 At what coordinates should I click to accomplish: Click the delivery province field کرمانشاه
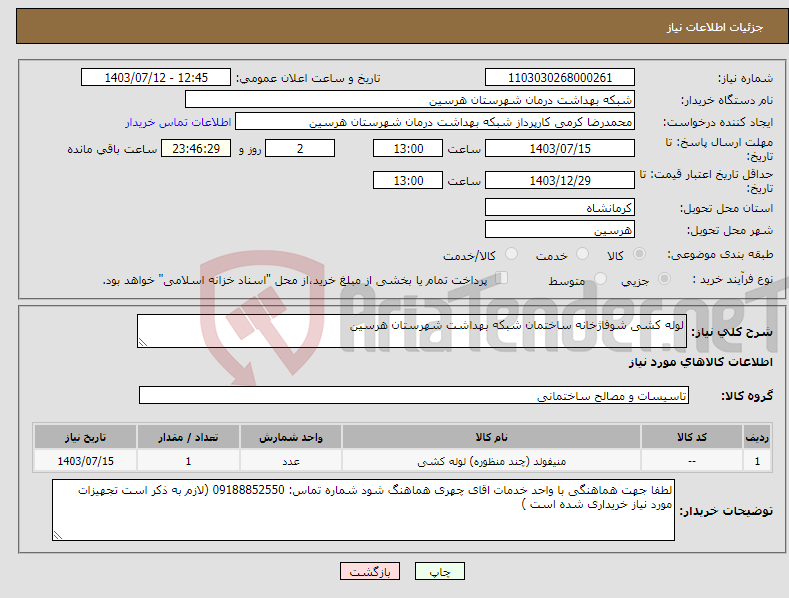[560, 207]
